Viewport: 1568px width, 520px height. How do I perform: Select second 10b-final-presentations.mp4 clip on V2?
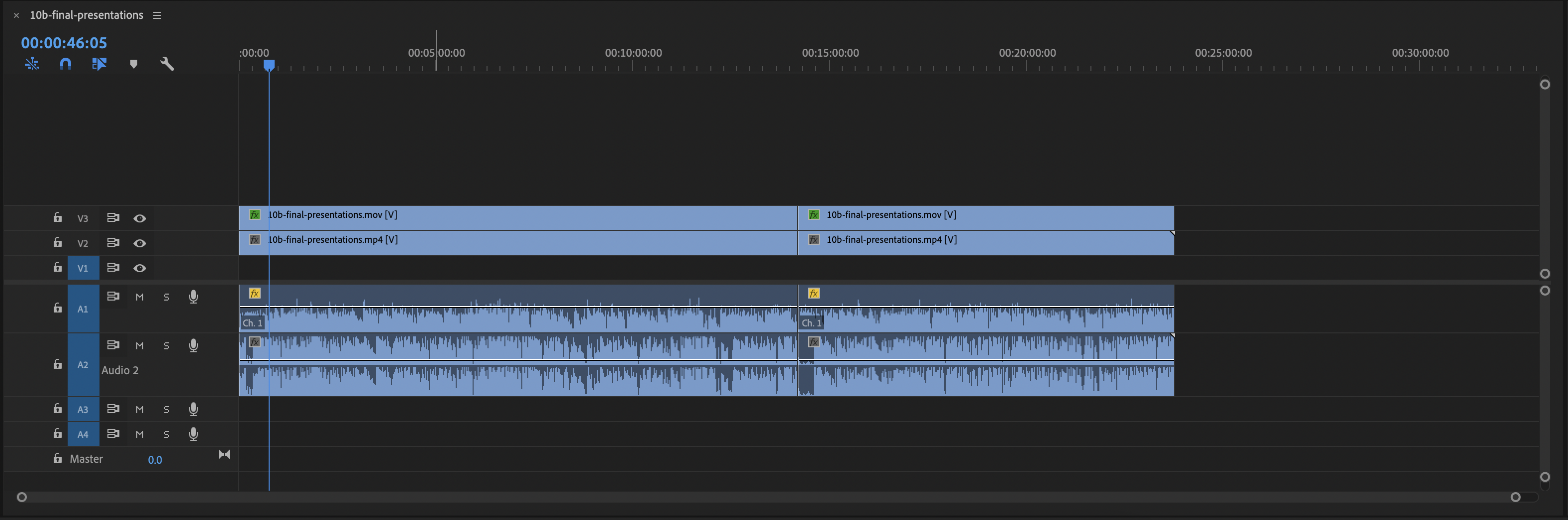pyautogui.click(x=985, y=243)
